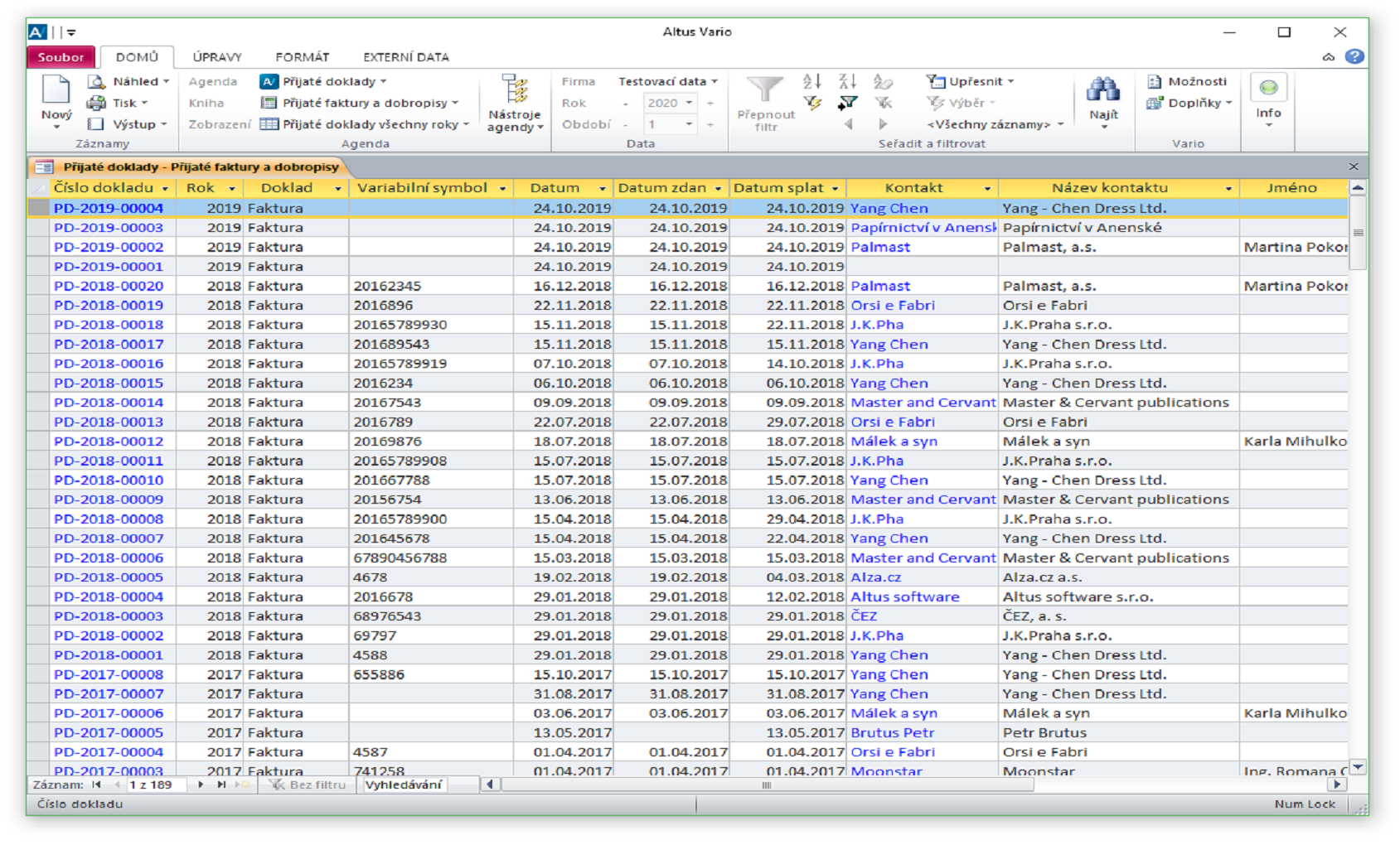
Task: Click the record number box 1 z 189
Action: click(157, 785)
